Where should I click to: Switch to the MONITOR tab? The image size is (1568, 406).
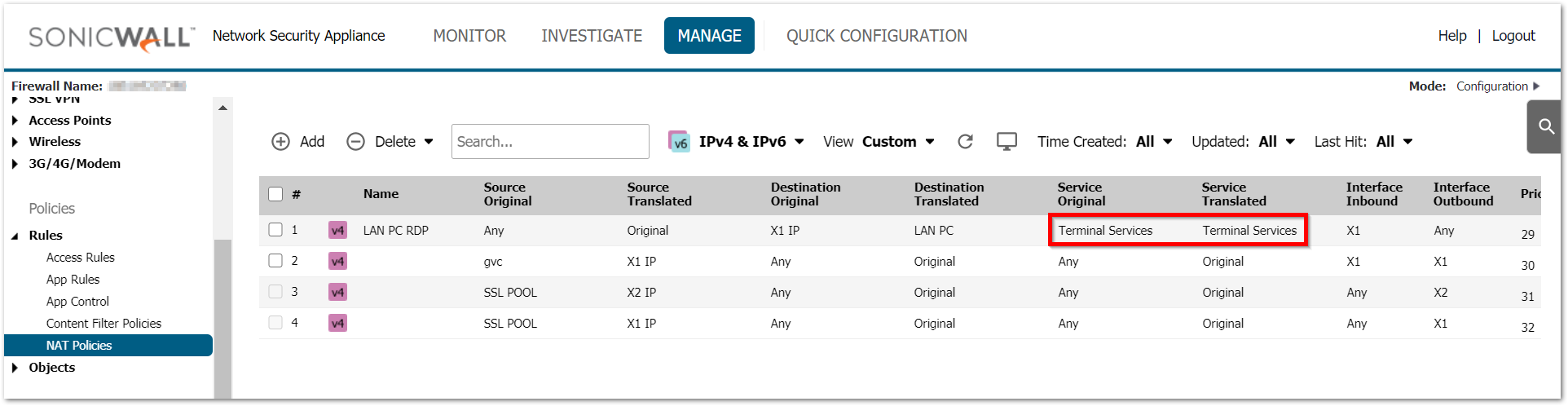[469, 36]
